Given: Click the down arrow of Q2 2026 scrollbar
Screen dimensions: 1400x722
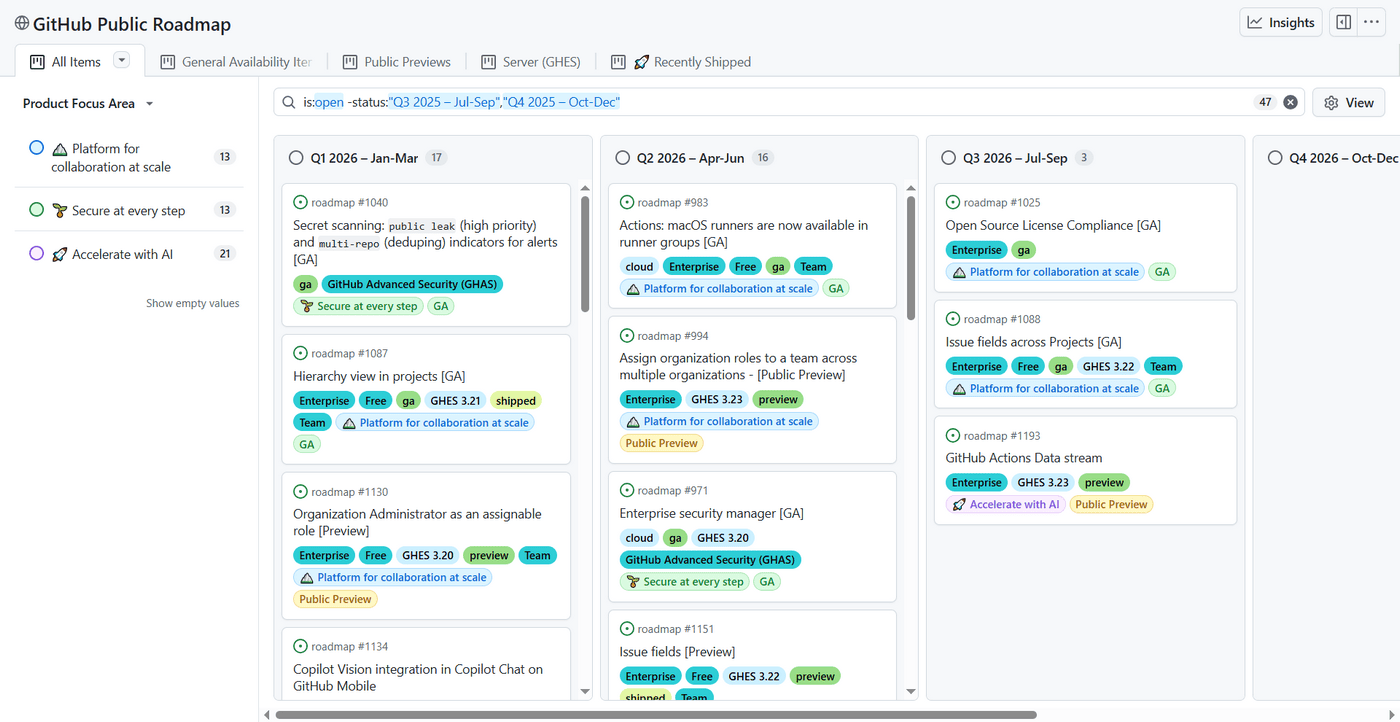Looking at the screenshot, I should (911, 691).
